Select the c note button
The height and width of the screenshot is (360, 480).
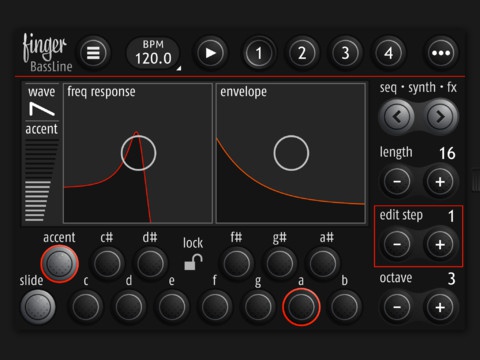[x=86, y=307]
